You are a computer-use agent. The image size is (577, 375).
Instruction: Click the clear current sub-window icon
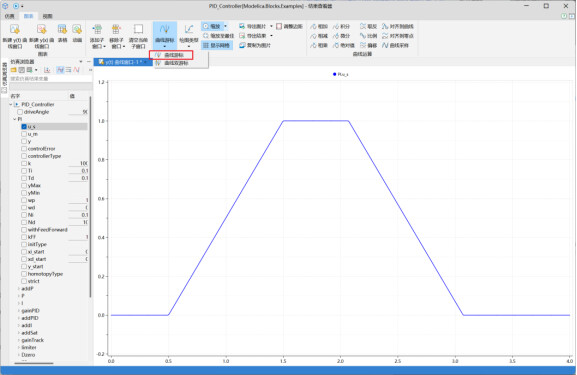click(138, 29)
